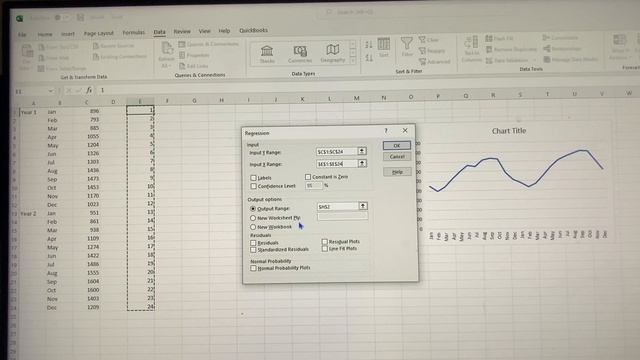Click the Help button in Regression dialog
Viewport: 640px width, 360px height.
(397, 172)
